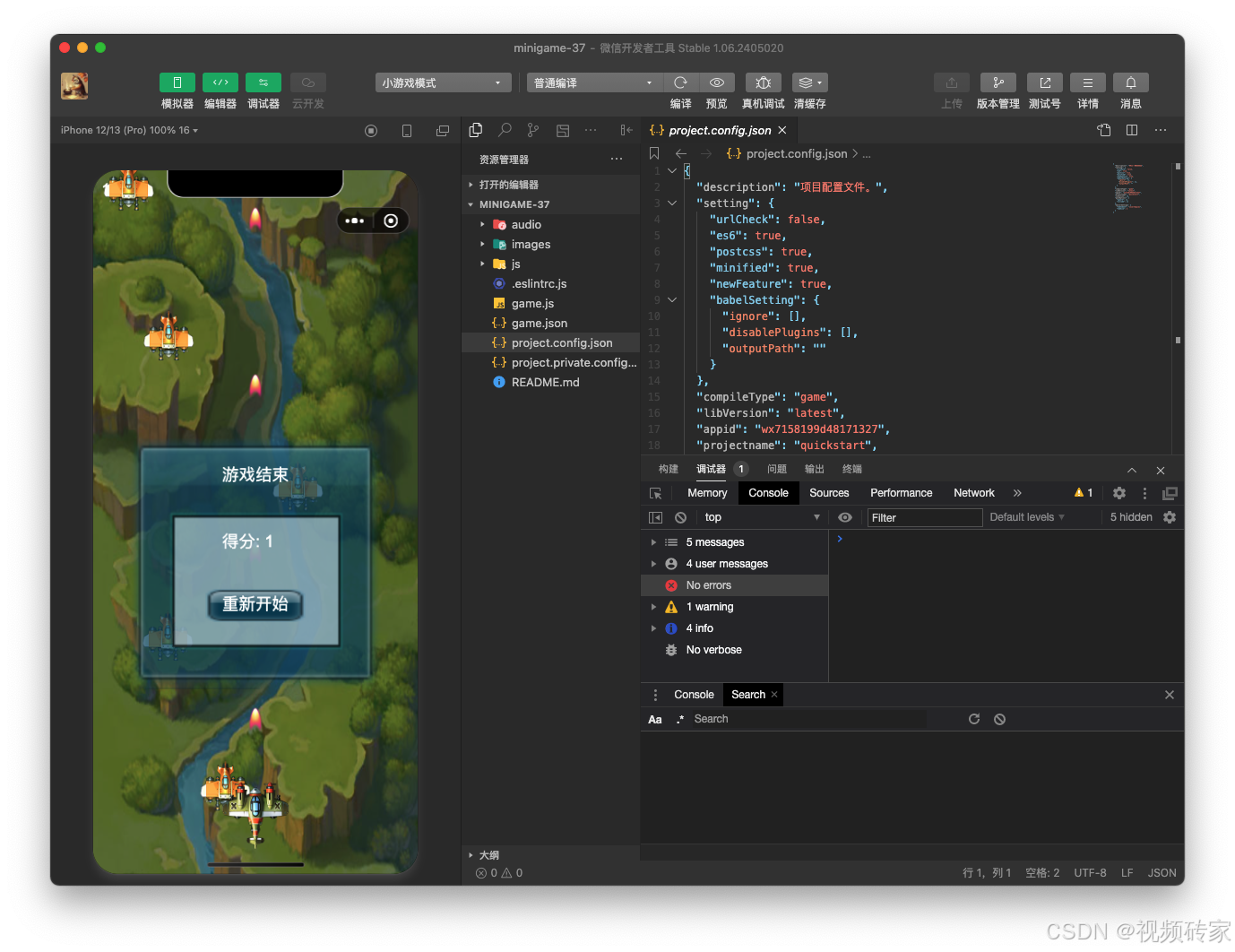Toggle the console sidebar visibility
Image resolution: width=1235 pixels, height=952 pixels.
coord(656,517)
